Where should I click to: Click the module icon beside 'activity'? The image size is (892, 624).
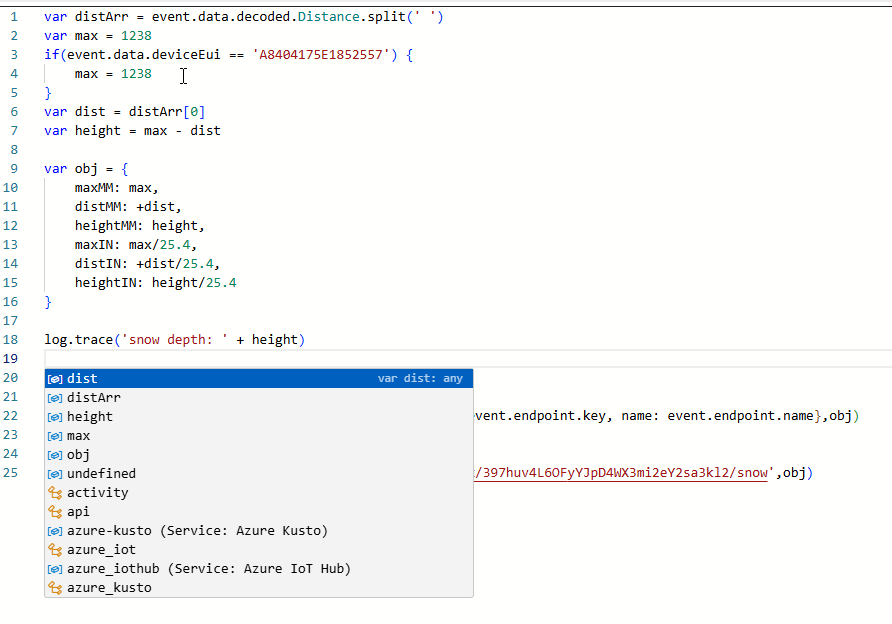tap(55, 493)
